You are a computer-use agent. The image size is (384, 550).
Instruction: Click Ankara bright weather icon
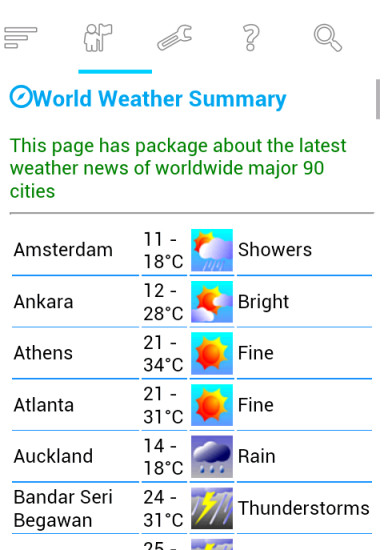click(212, 302)
